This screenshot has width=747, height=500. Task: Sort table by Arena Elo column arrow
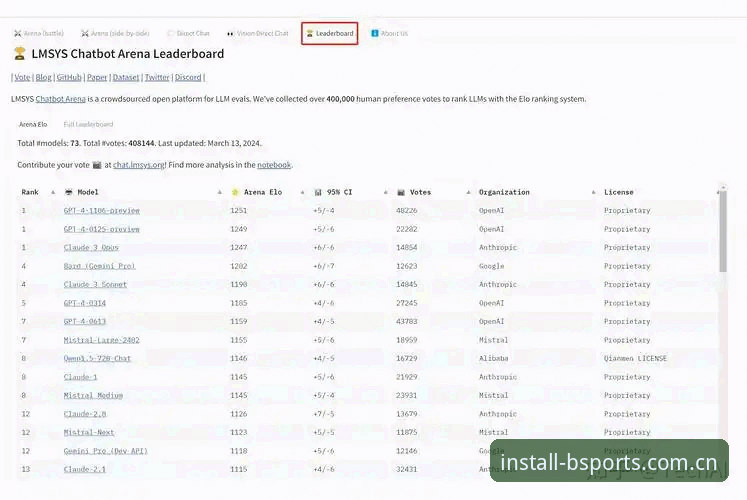303,192
